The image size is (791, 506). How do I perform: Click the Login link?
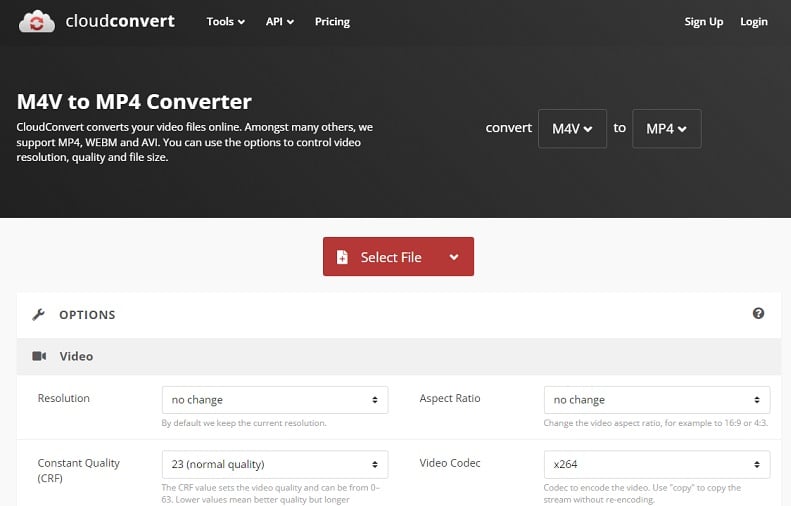click(x=754, y=22)
